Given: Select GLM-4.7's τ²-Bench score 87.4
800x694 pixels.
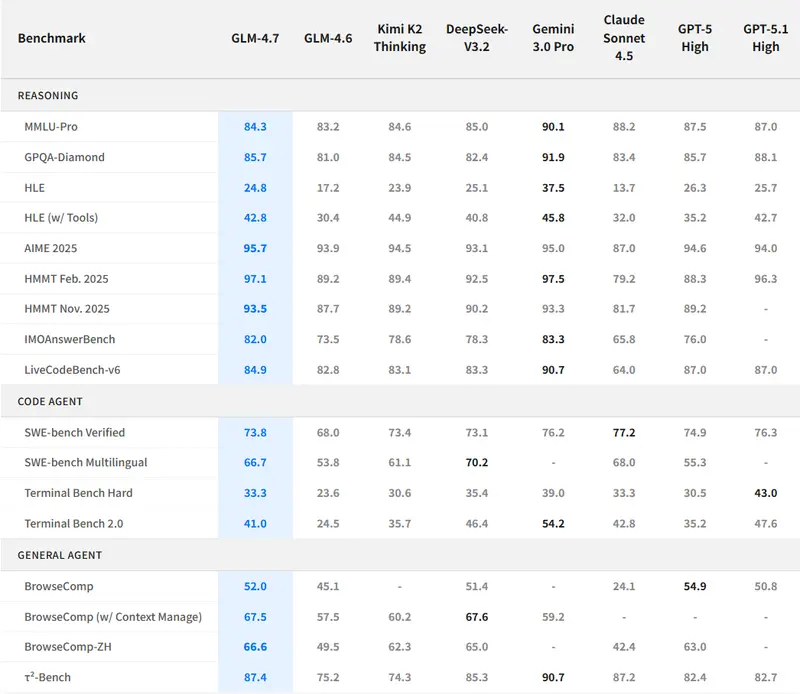Looking at the screenshot, I should tap(255, 678).
